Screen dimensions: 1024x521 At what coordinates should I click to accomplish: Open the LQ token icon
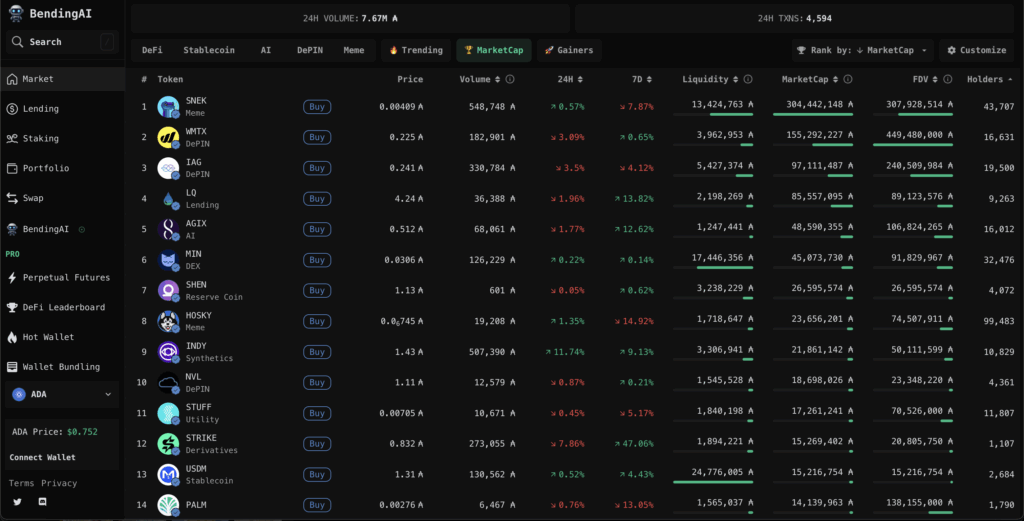tap(168, 198)
